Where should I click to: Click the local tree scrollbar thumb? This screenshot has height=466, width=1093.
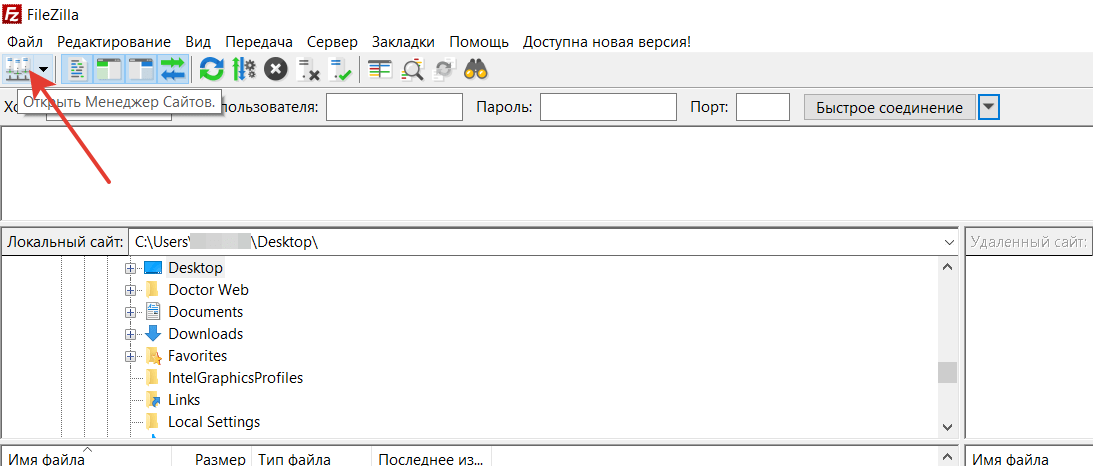point(947,373)
